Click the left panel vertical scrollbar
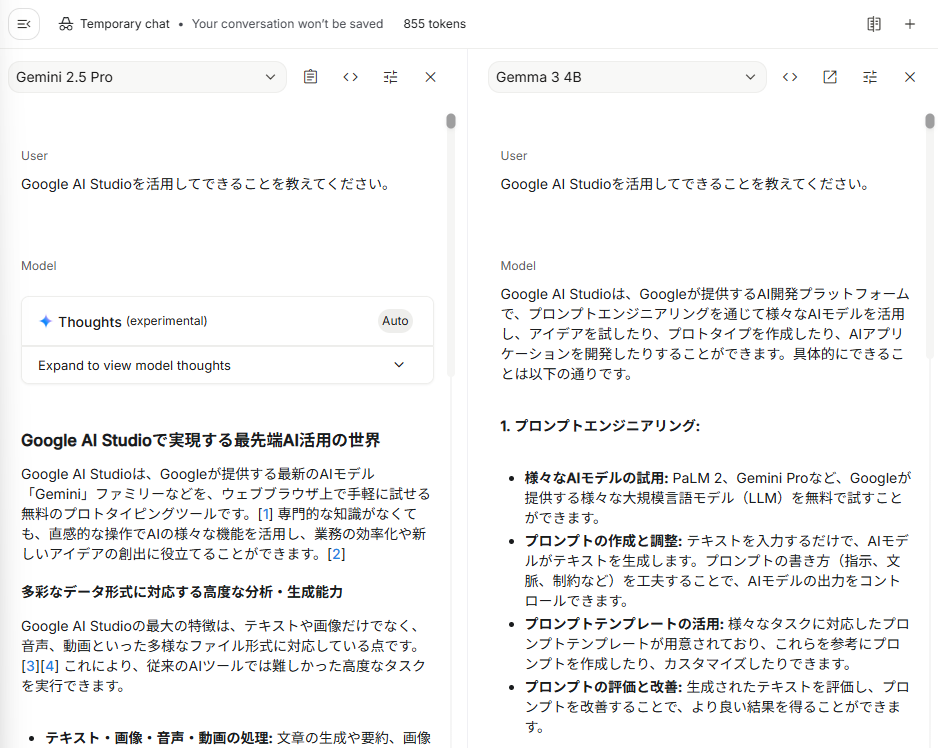 pos(451,121)
